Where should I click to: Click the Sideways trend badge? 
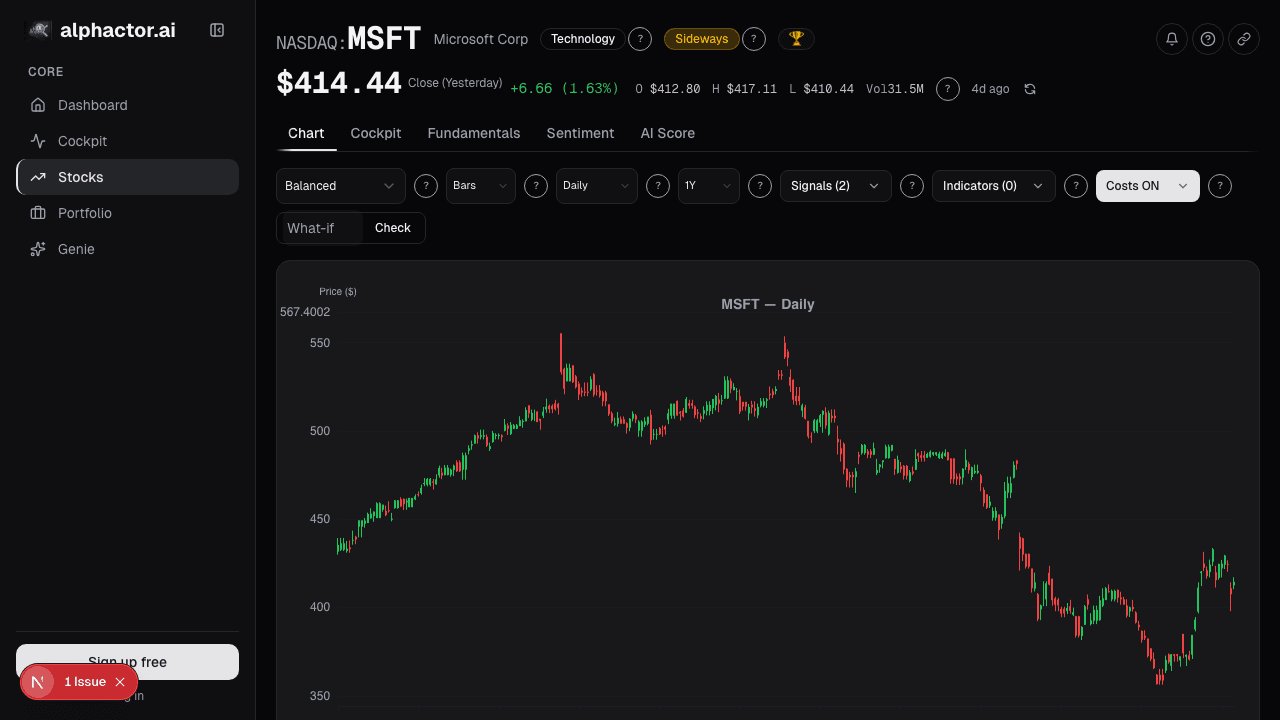click(x=702, y=39)
